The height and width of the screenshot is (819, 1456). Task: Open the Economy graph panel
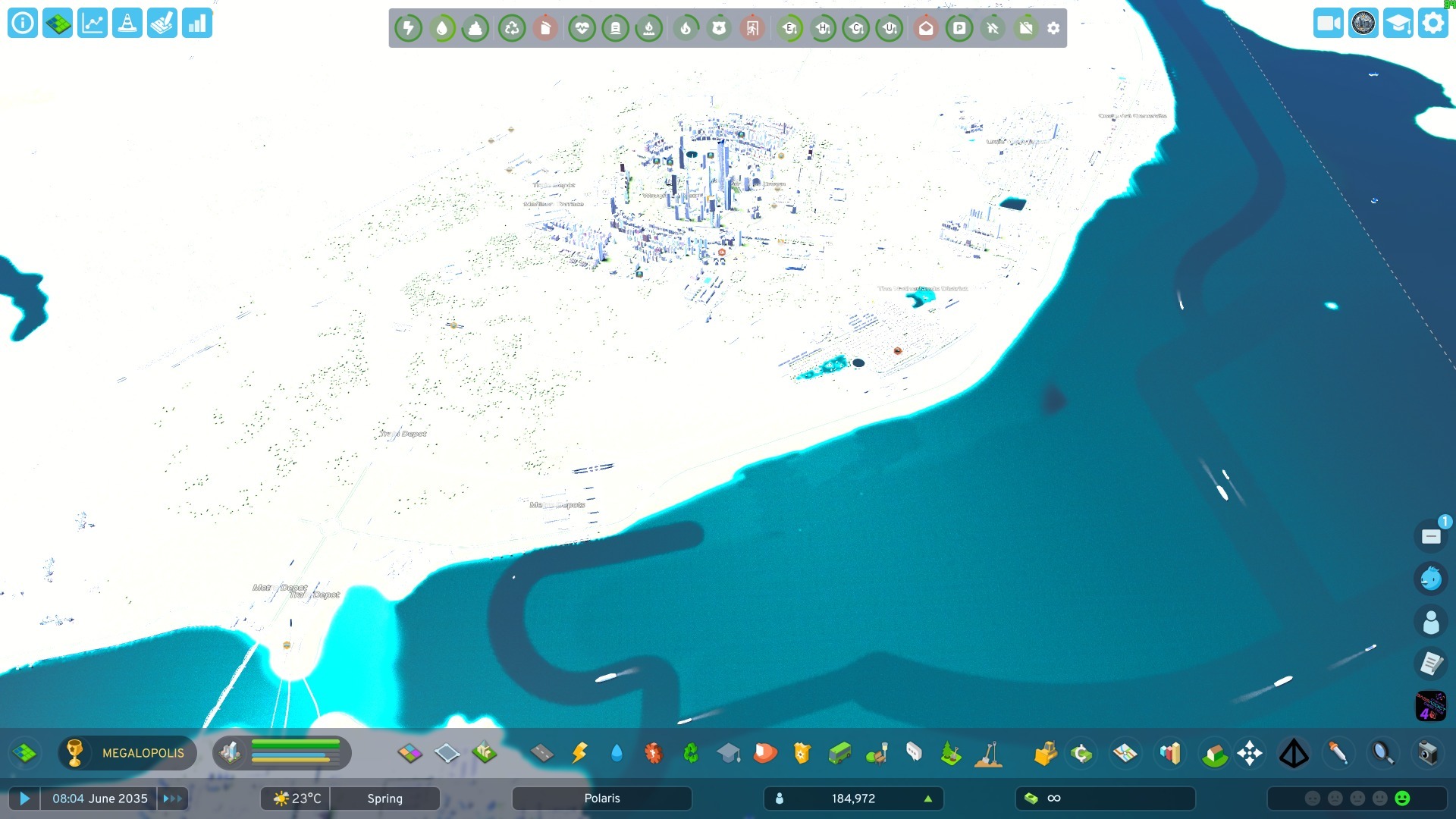93,24
